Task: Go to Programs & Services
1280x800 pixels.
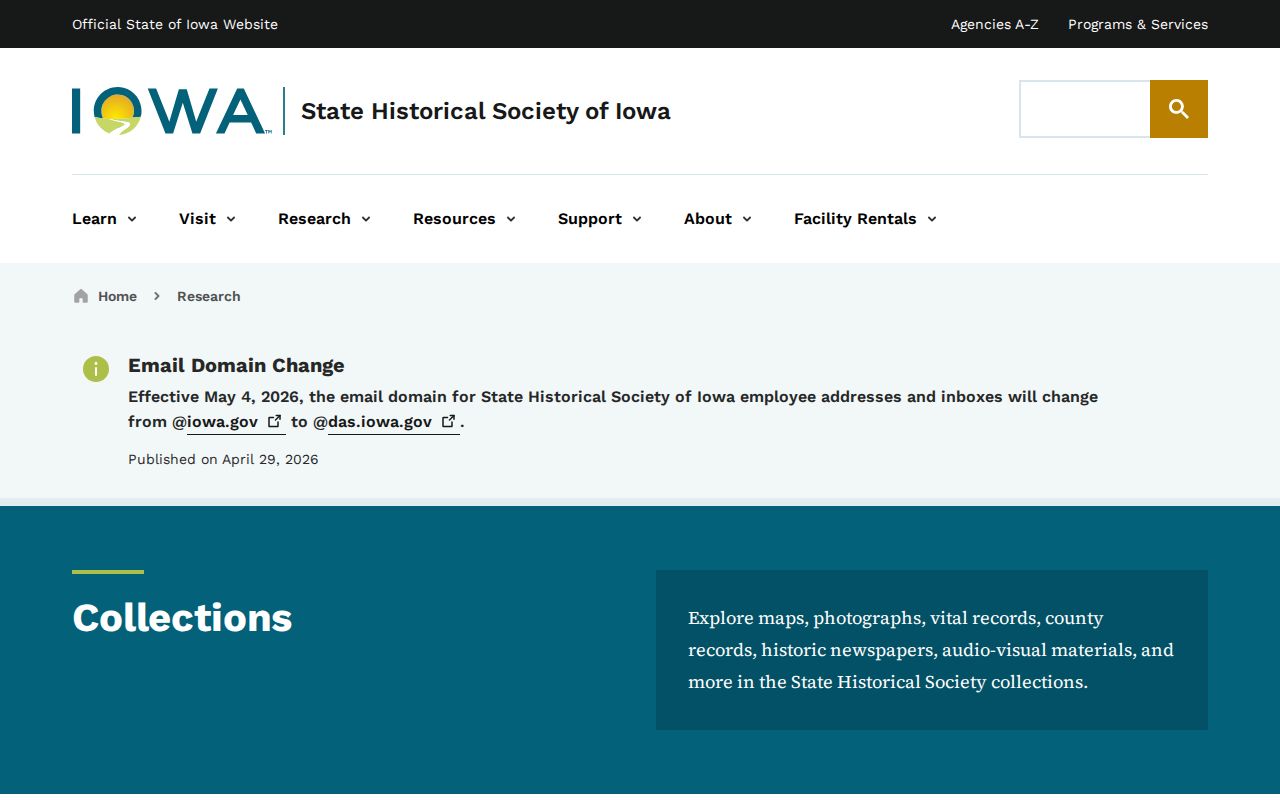Action: [x=1138, y=24]
